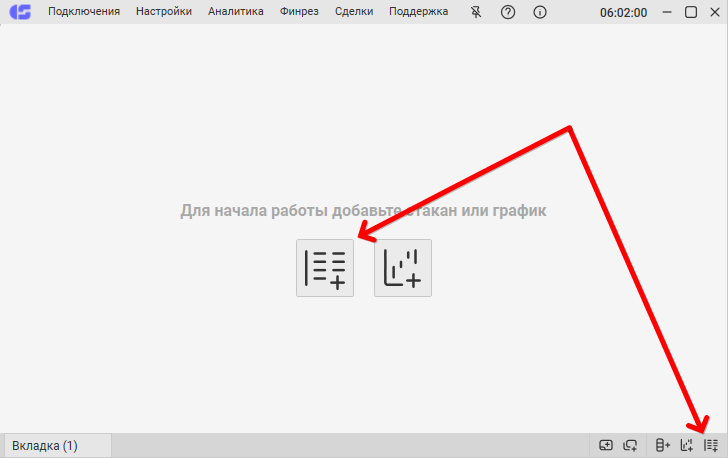
Task: Add chart from bottom toolbar icon
Action: 687,445
